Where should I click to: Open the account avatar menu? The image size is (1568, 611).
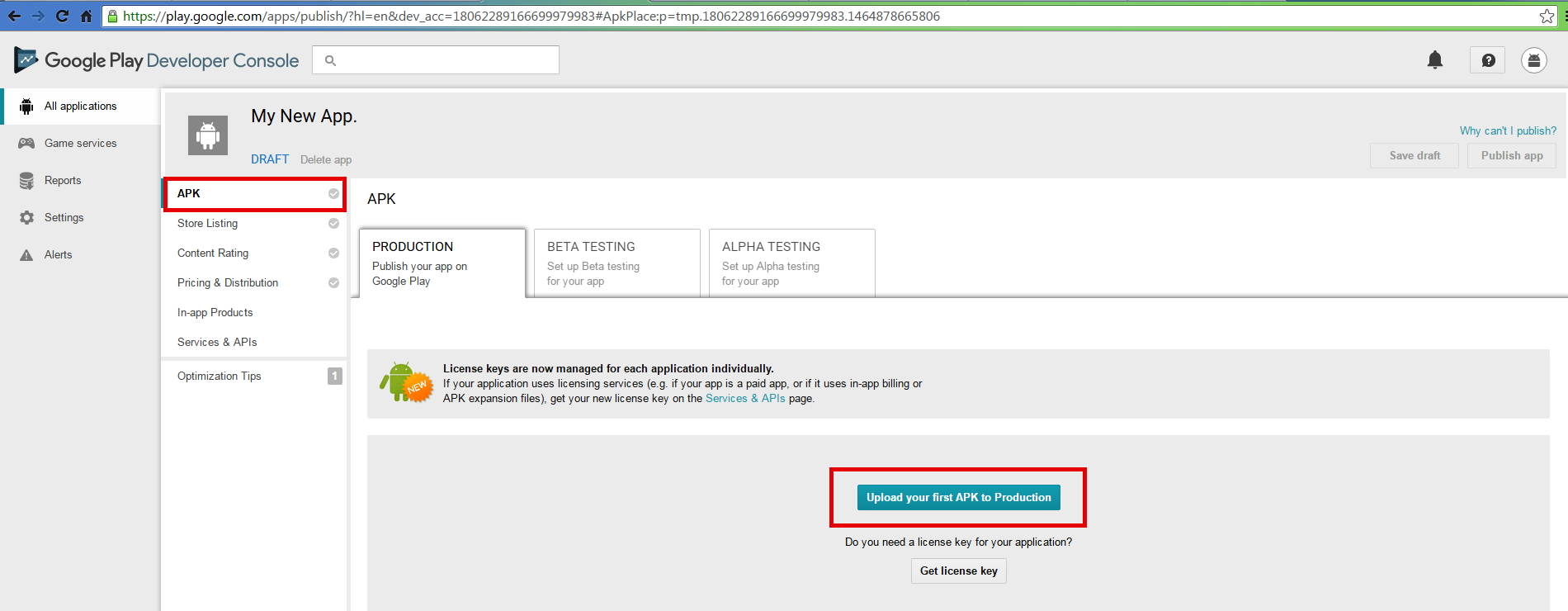coord(1534,60)
